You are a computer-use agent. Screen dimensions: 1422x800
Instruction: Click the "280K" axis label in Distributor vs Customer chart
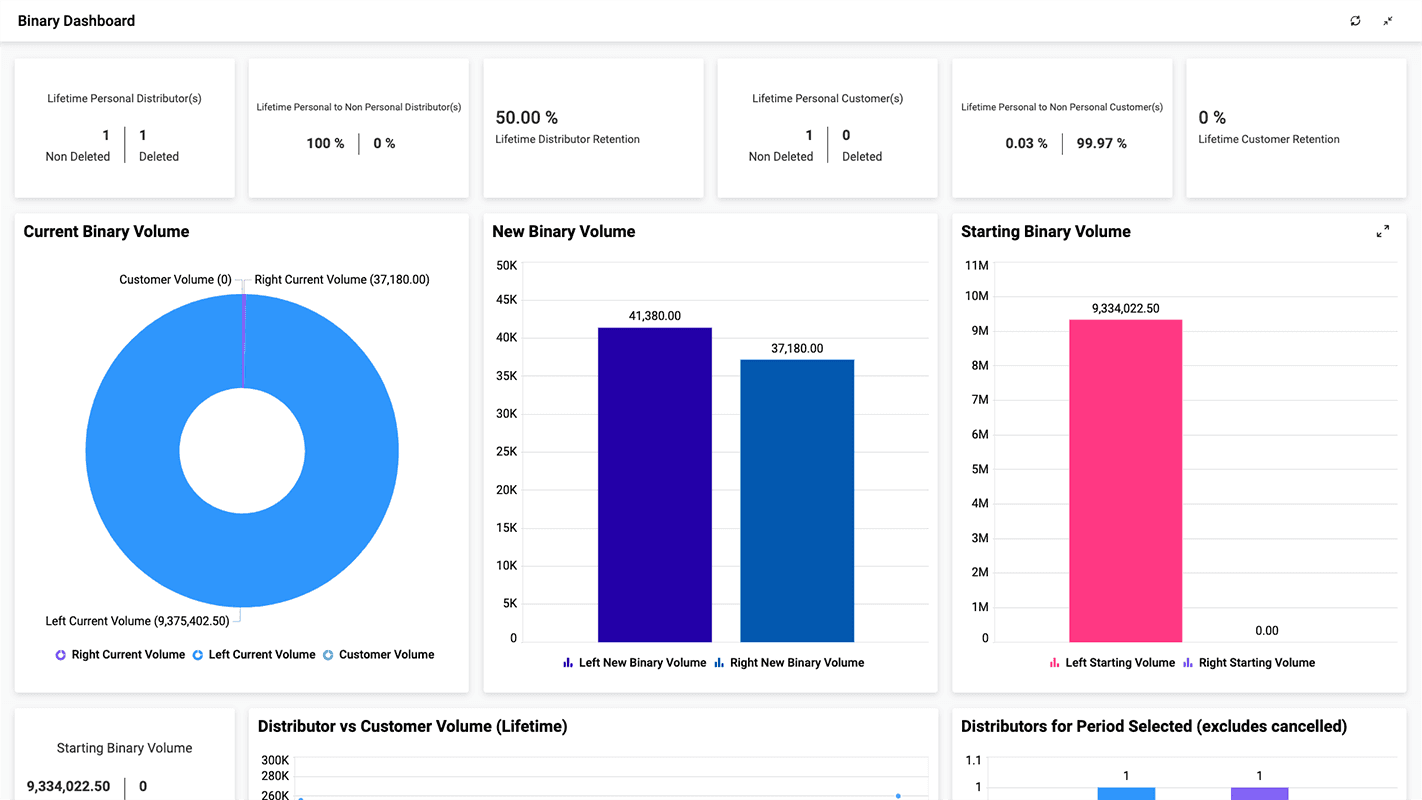tap(275, 776)
